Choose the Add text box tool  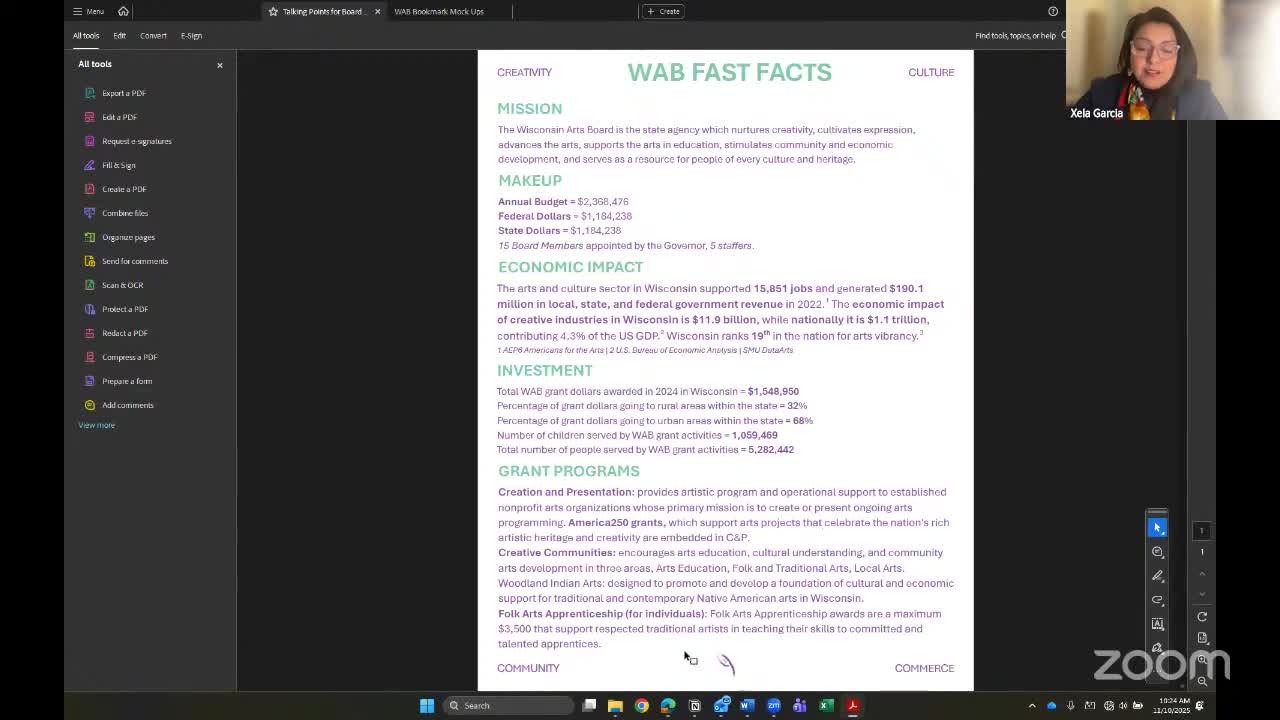click(x=1157, y=624)
